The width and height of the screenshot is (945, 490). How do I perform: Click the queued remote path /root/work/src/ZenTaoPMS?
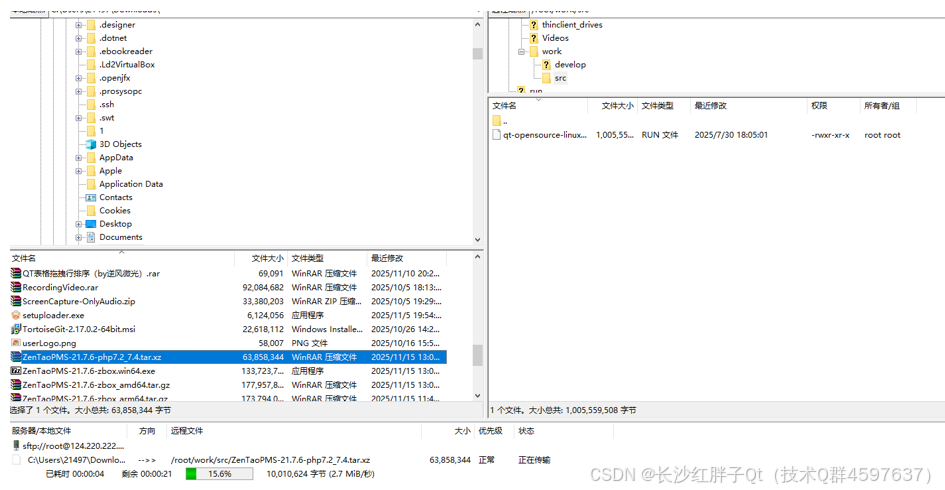click(x=270, y=460)
